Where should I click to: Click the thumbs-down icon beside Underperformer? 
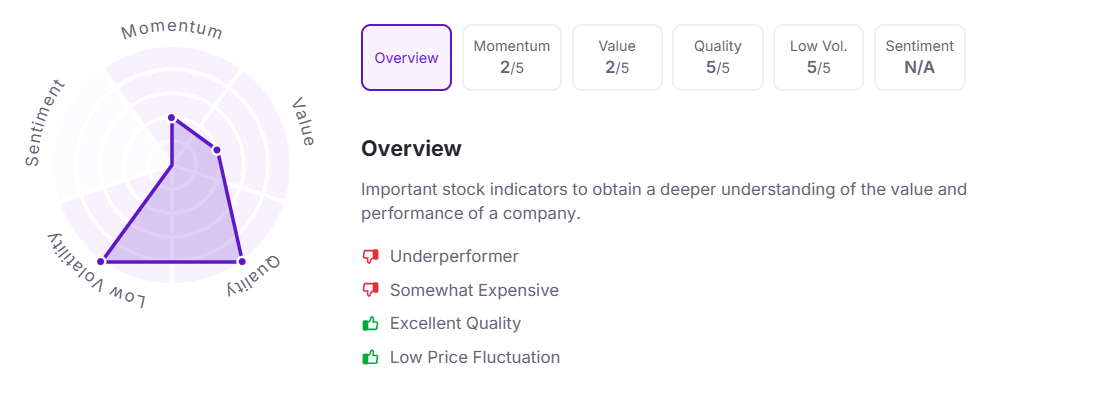click(370, 256)
